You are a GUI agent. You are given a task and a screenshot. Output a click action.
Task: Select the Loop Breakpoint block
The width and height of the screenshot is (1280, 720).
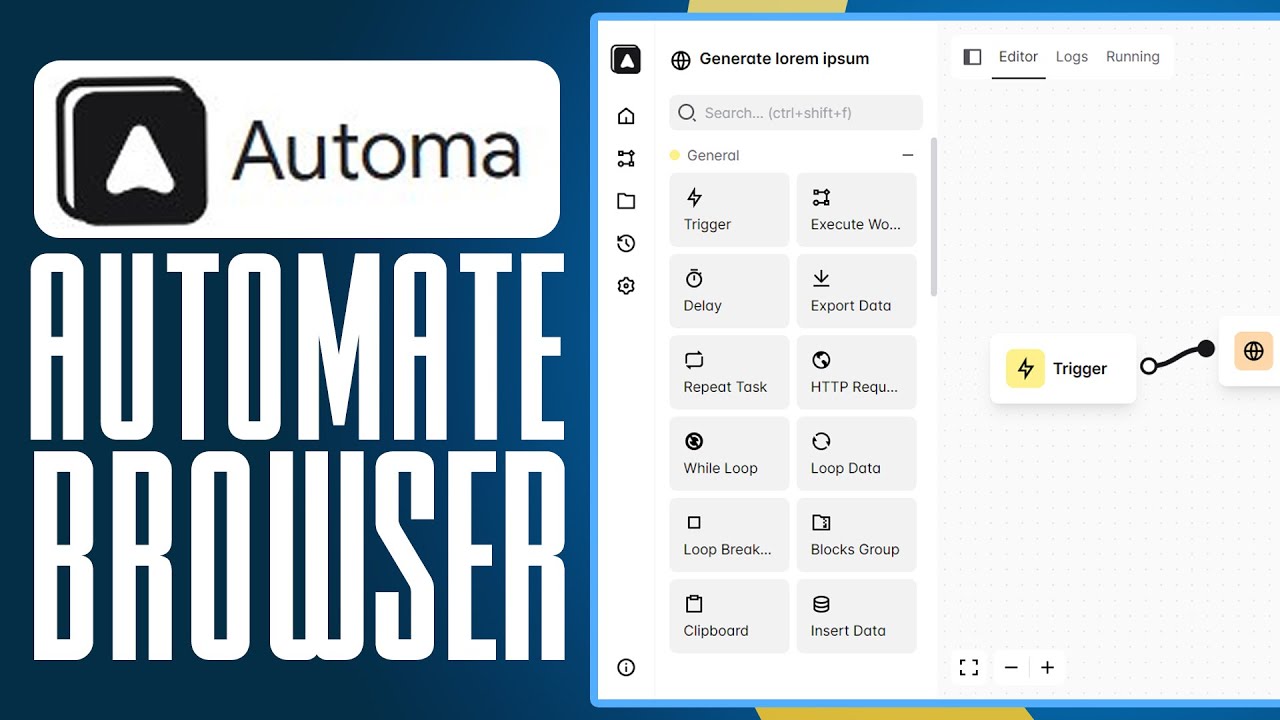(x=729, y=535)
